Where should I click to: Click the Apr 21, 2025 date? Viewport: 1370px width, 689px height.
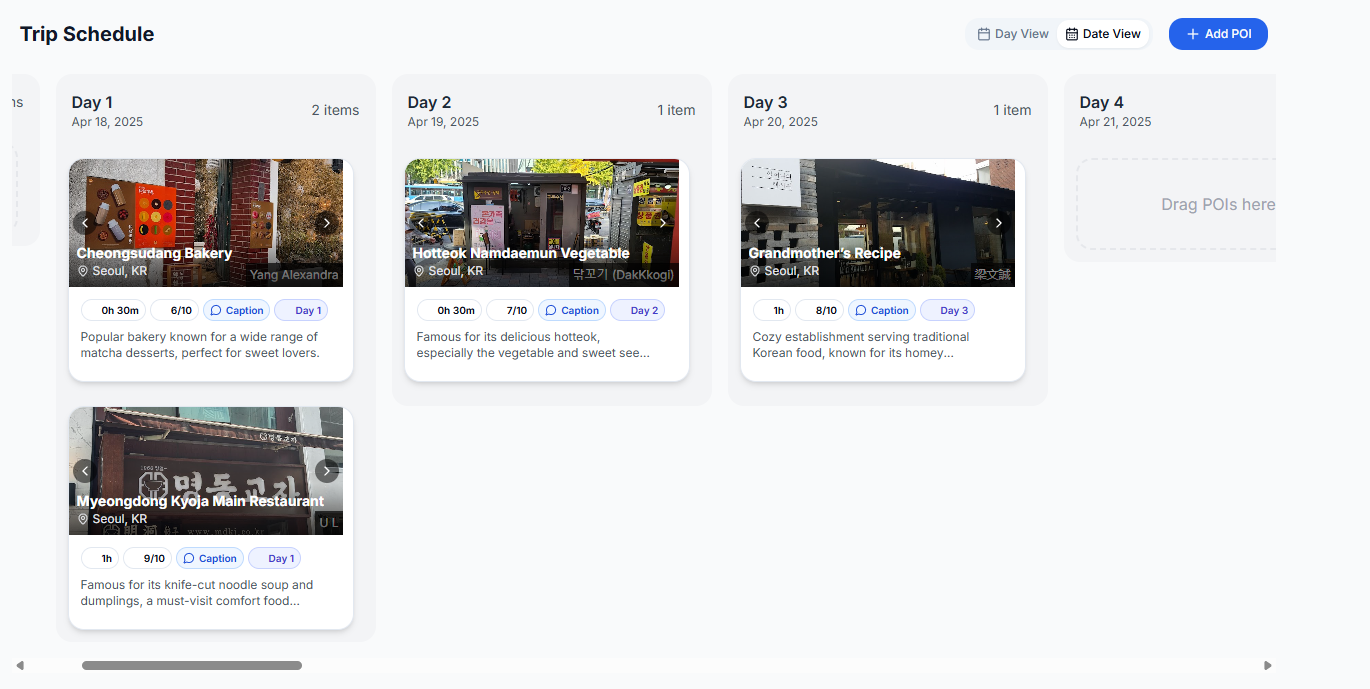click(1115, 122)
